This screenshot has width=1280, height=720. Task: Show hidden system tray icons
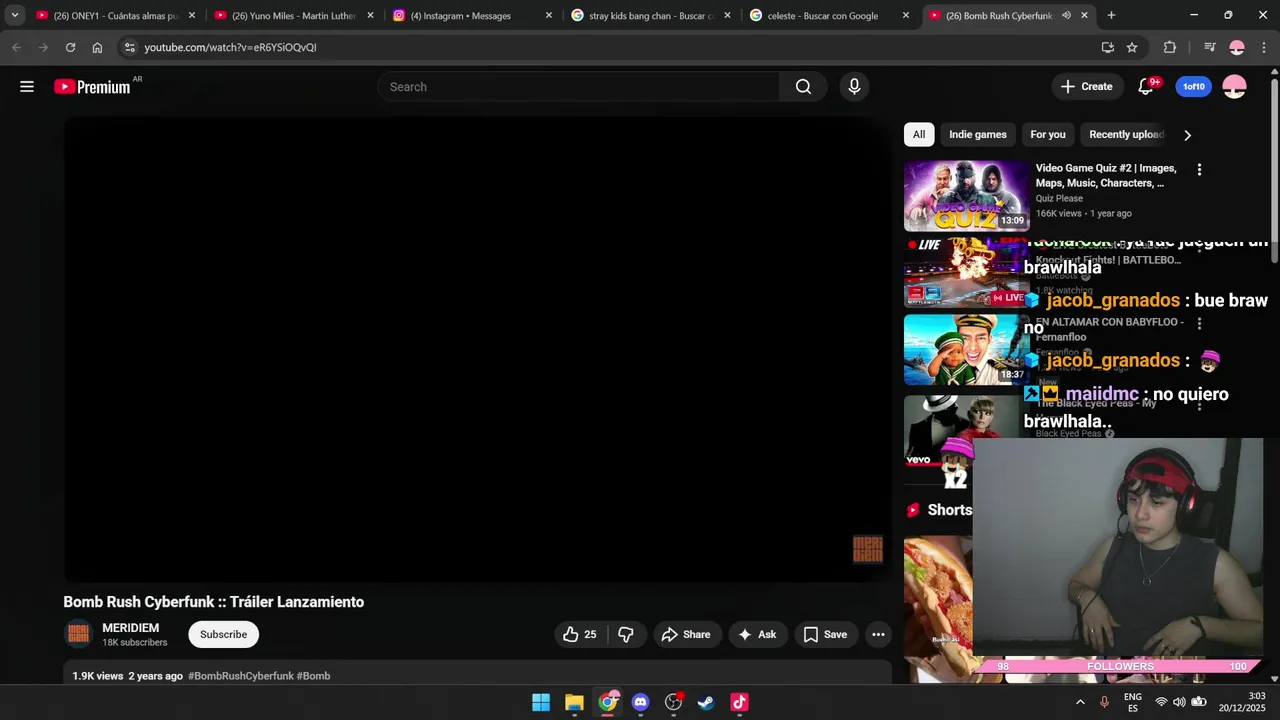(x=1080, y=702)
